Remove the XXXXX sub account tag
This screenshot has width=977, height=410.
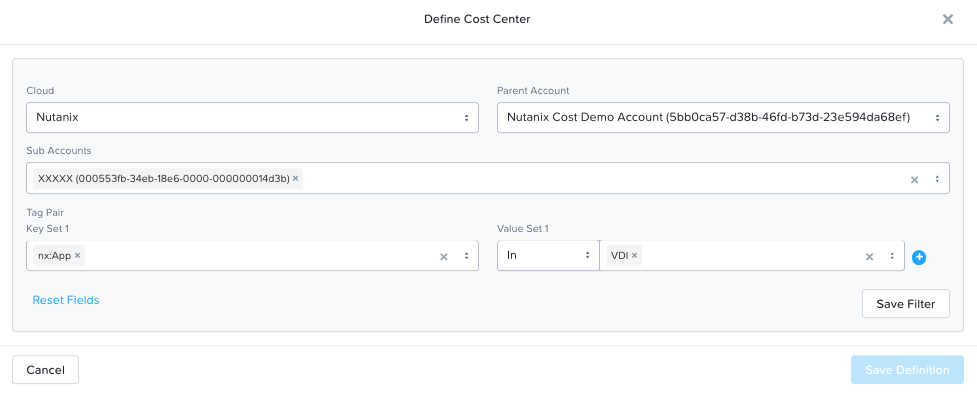pos(295,178)
